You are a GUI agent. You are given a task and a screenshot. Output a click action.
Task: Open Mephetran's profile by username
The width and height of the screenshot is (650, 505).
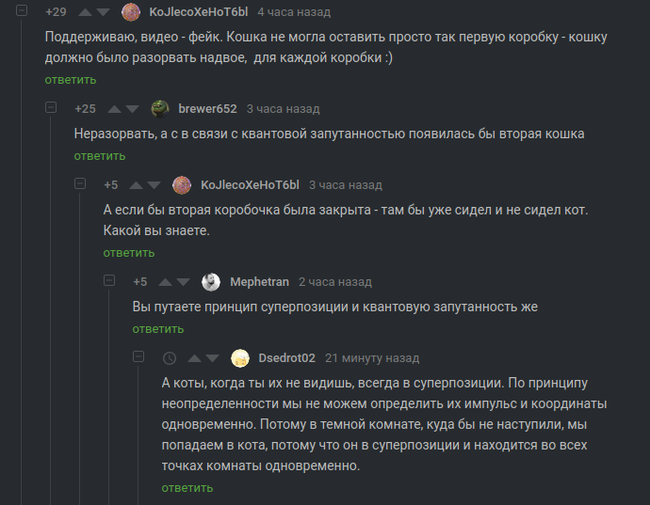259,282
